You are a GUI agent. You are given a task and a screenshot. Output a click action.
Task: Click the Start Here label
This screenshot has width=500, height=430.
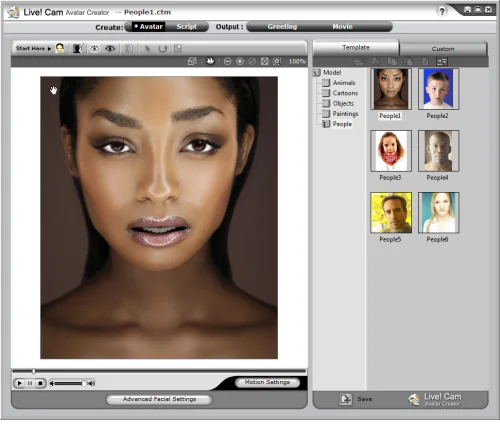tap(30, 48)
